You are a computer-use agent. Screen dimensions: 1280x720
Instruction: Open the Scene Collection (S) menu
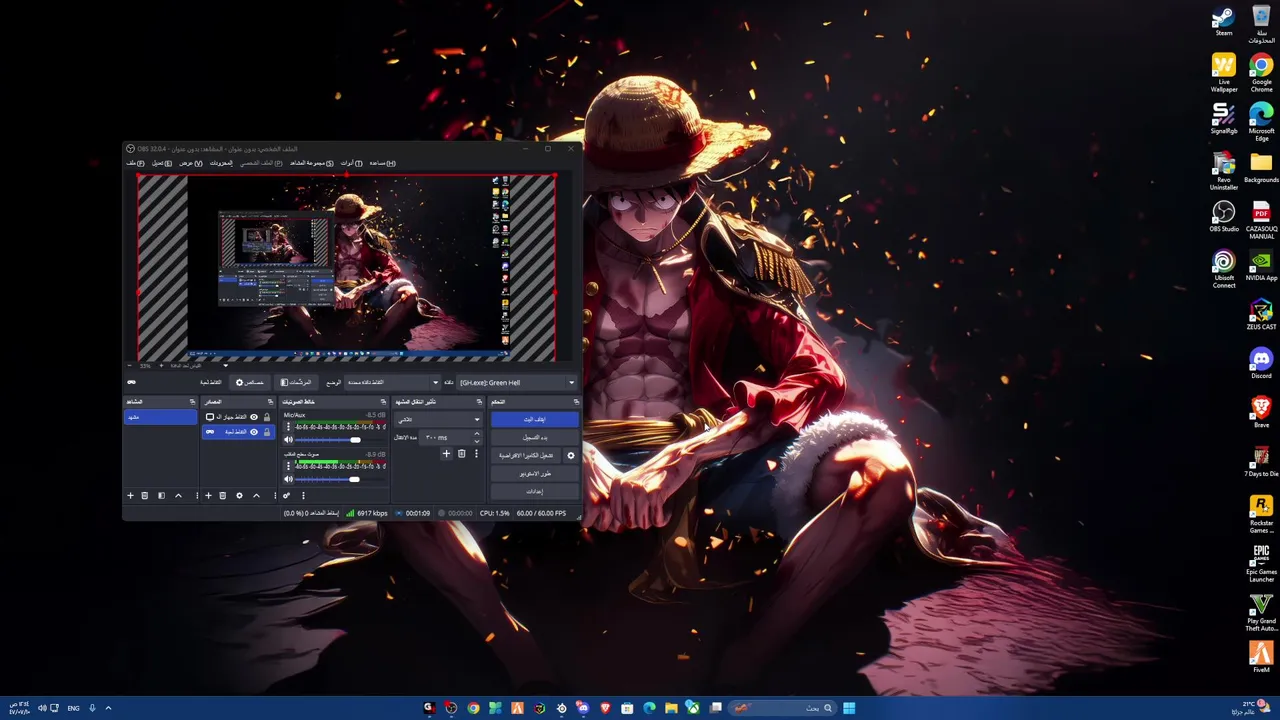coord(311,163)
